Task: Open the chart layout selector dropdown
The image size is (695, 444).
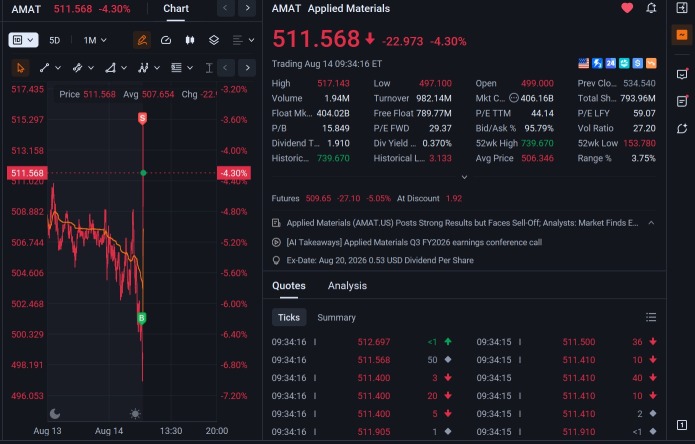Action: 23,40
